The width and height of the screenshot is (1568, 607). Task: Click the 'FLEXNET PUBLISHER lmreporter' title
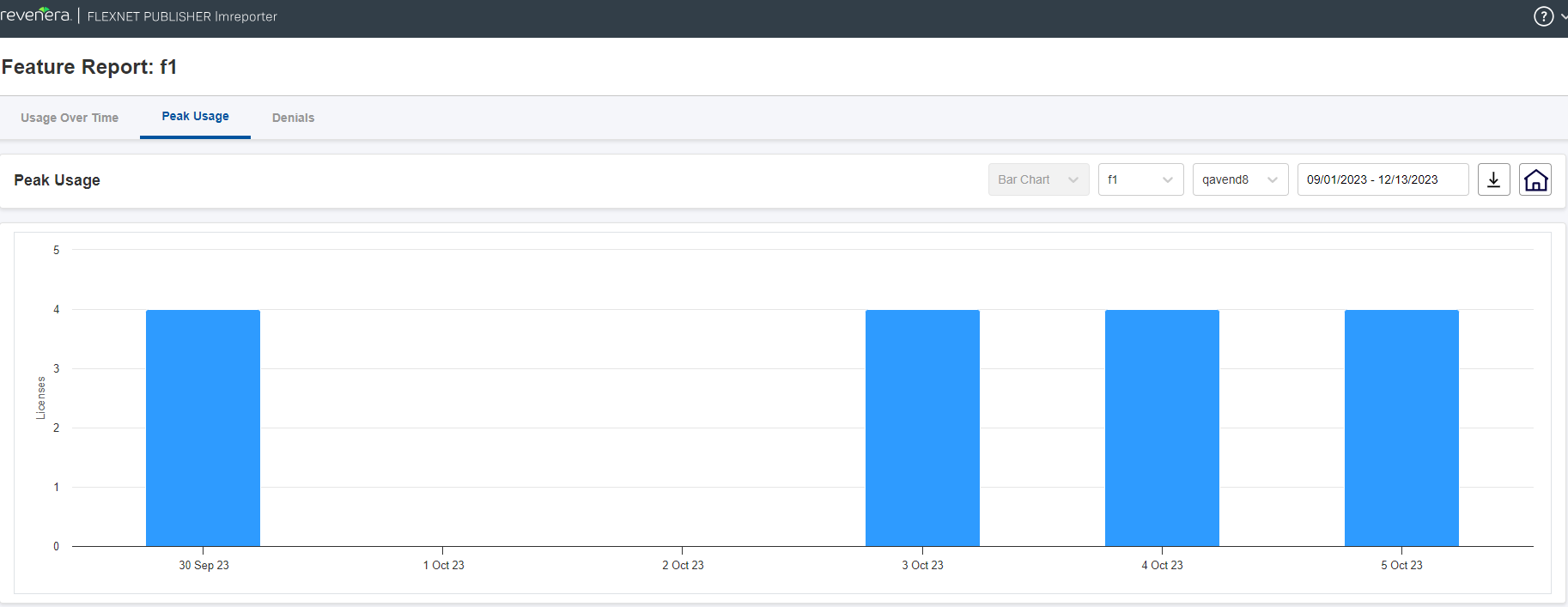[182, 16]
